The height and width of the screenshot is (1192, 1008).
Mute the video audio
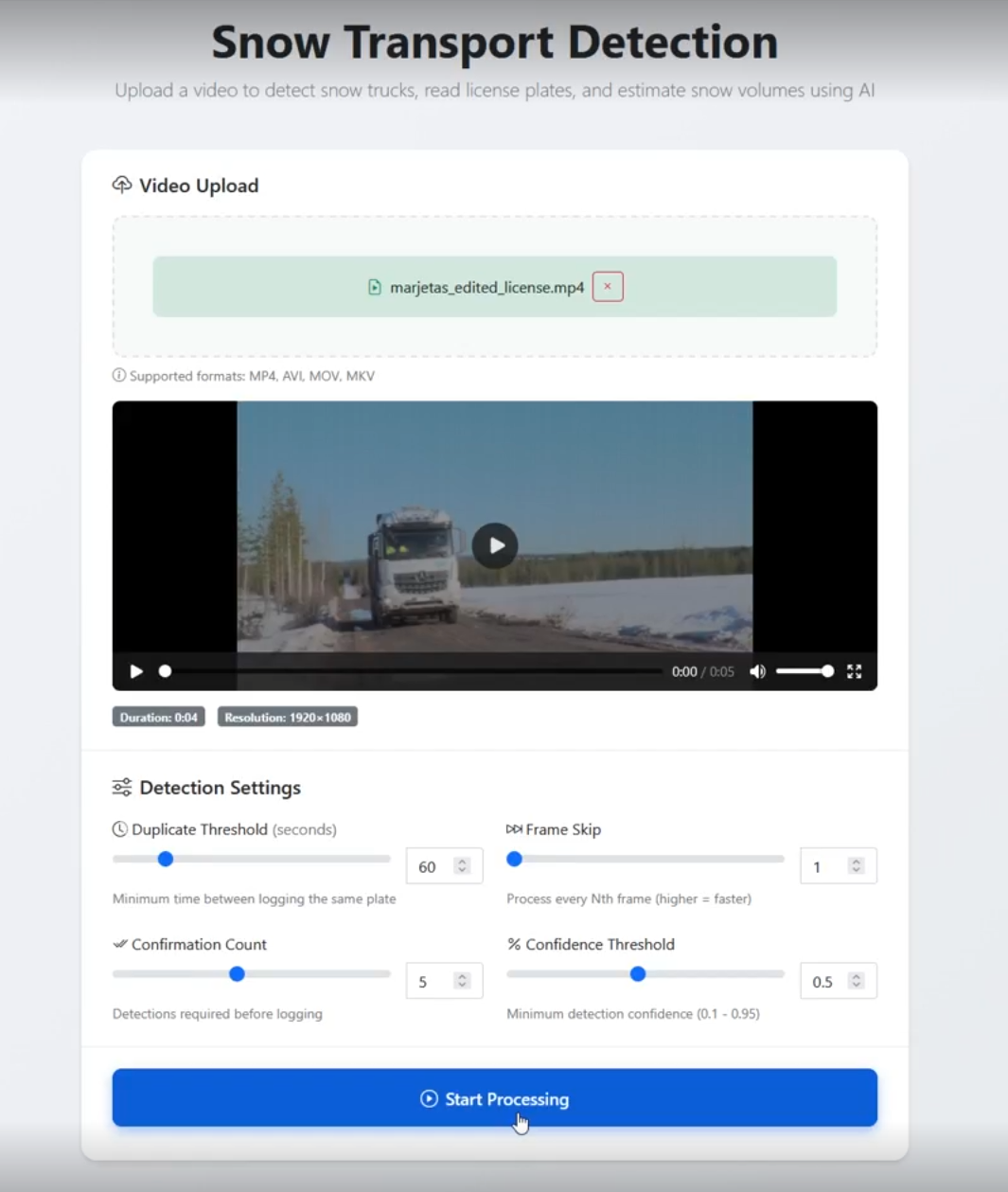pos(757,671)
